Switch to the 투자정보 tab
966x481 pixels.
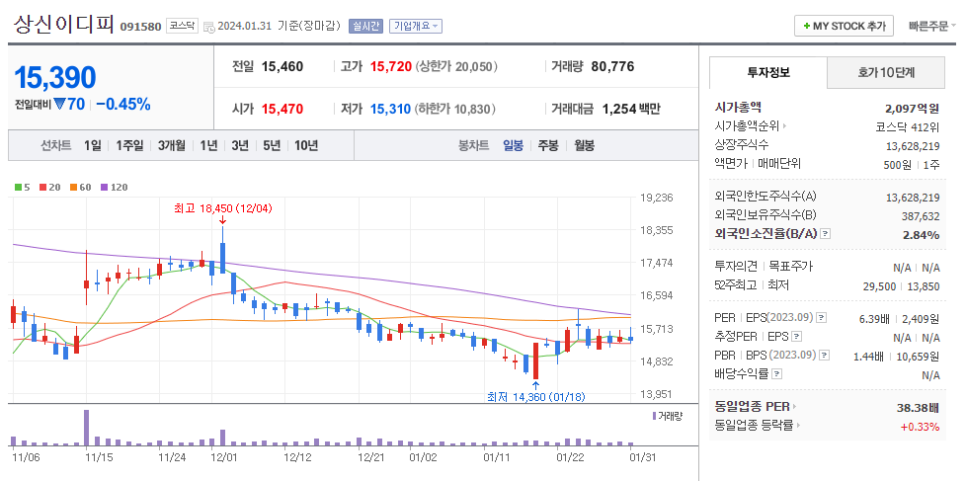768,73
